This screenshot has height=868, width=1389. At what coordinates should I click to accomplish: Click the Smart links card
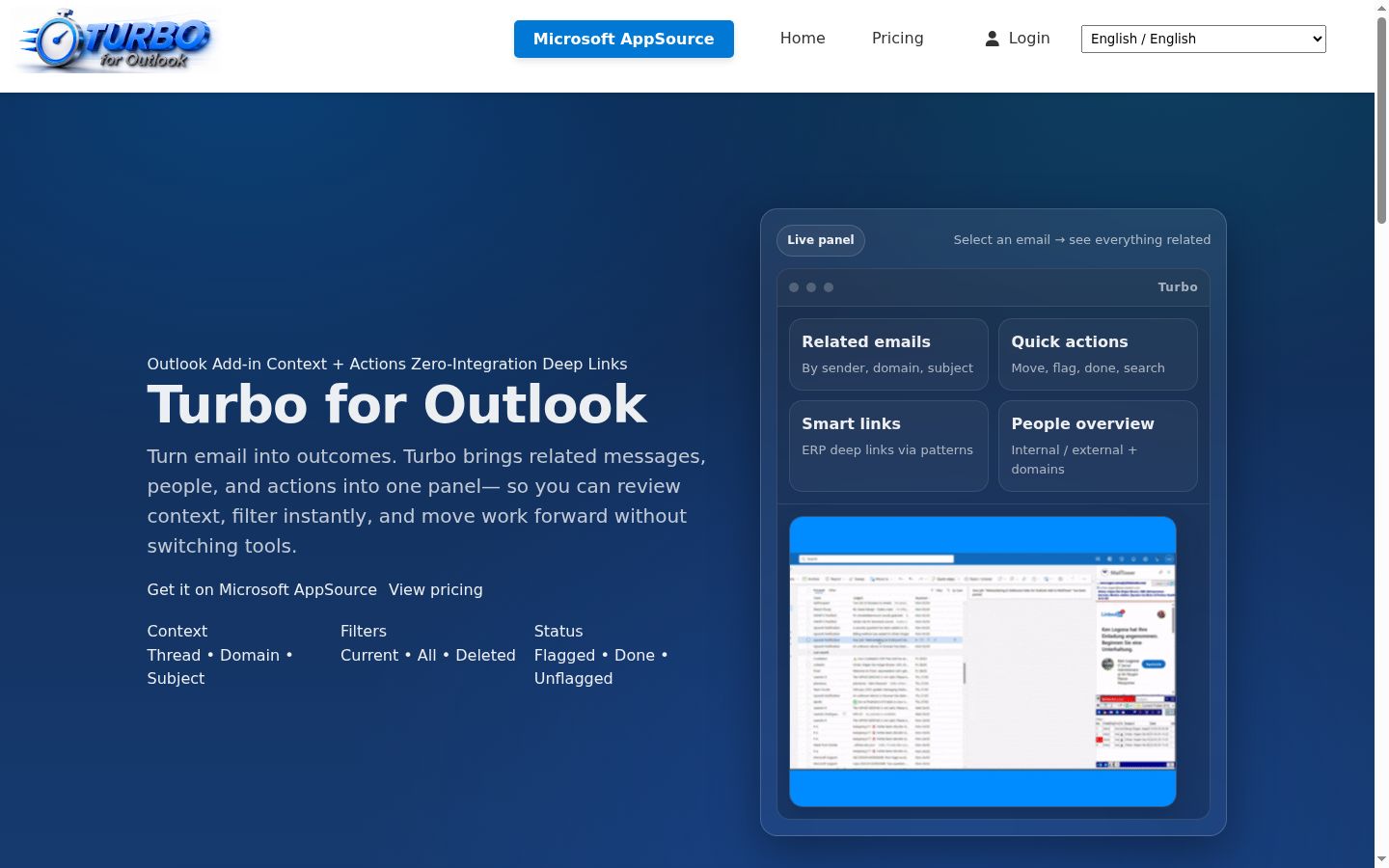pos(888,446)
